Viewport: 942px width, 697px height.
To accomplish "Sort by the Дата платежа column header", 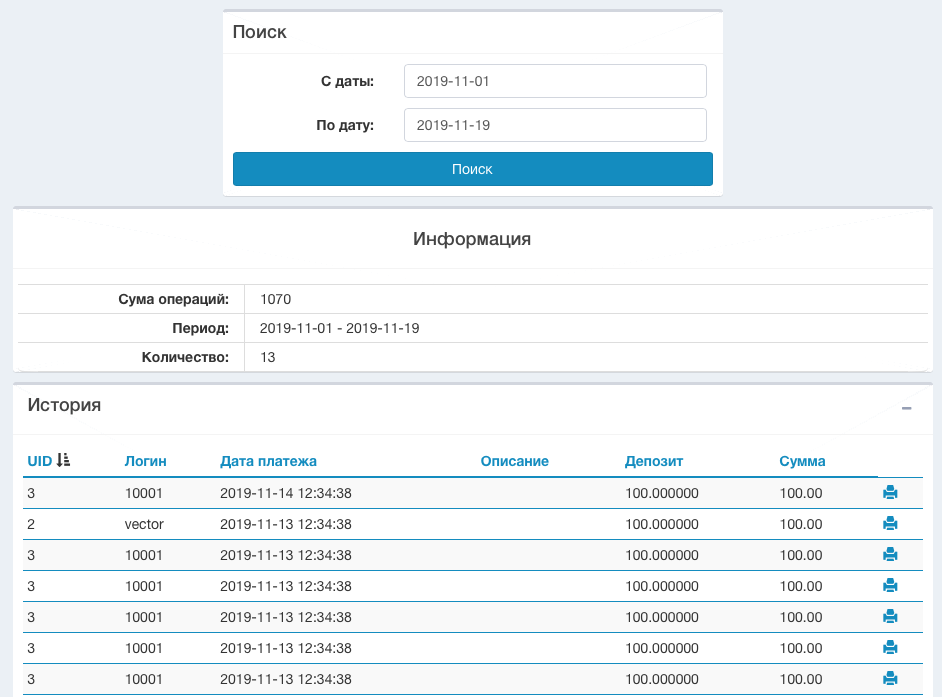I will coord(268,461).
